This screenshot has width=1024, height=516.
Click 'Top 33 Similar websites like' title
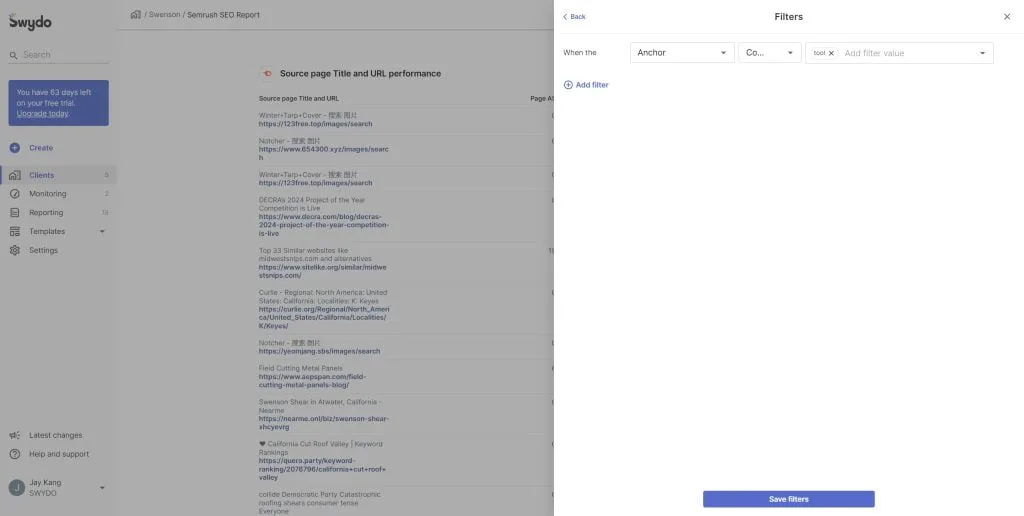[x=304, y=251]
